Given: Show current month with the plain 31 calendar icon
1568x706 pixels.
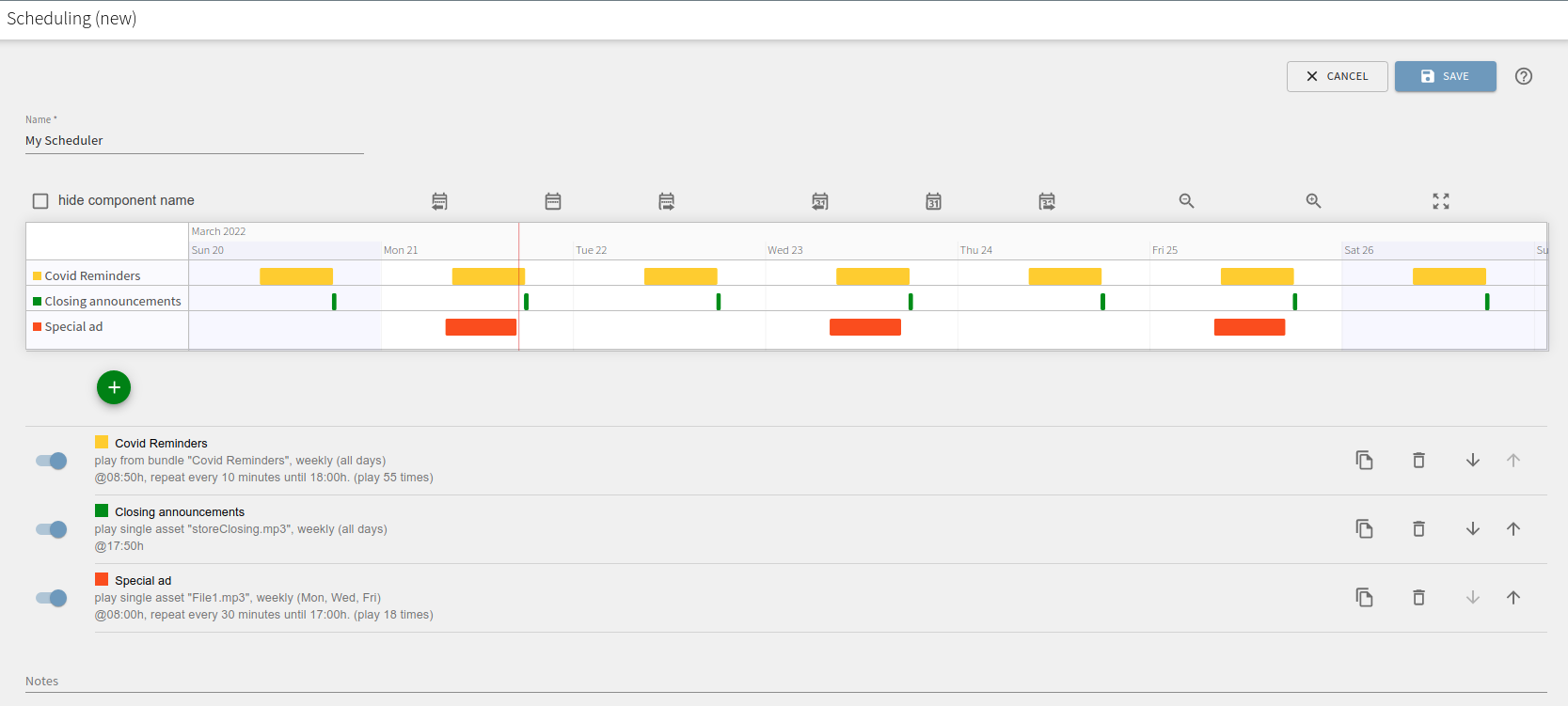Looking at the screenshot, I should point(933,201).
